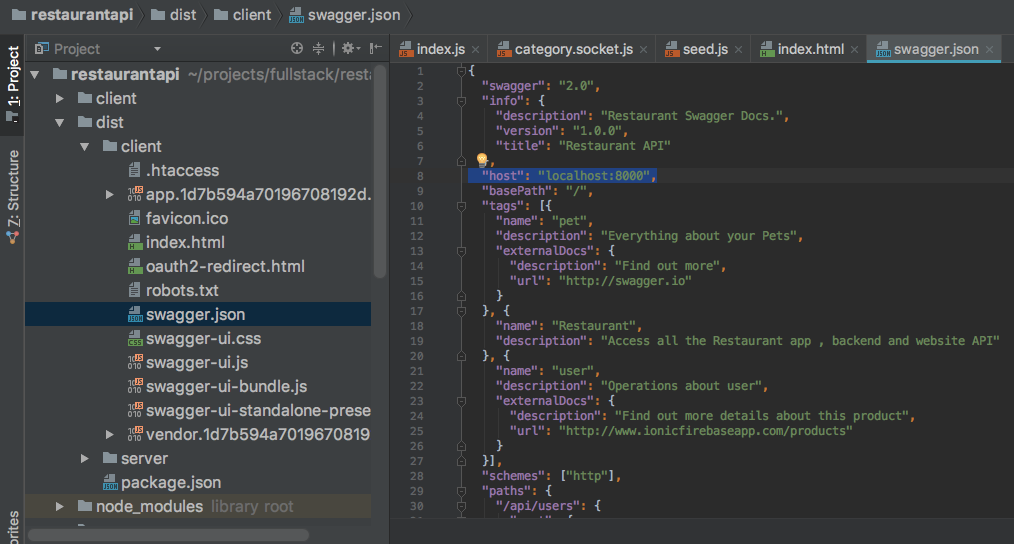1014x544 pixels.
Task: Close the index.js tab
Action: (x=476, y=50)
